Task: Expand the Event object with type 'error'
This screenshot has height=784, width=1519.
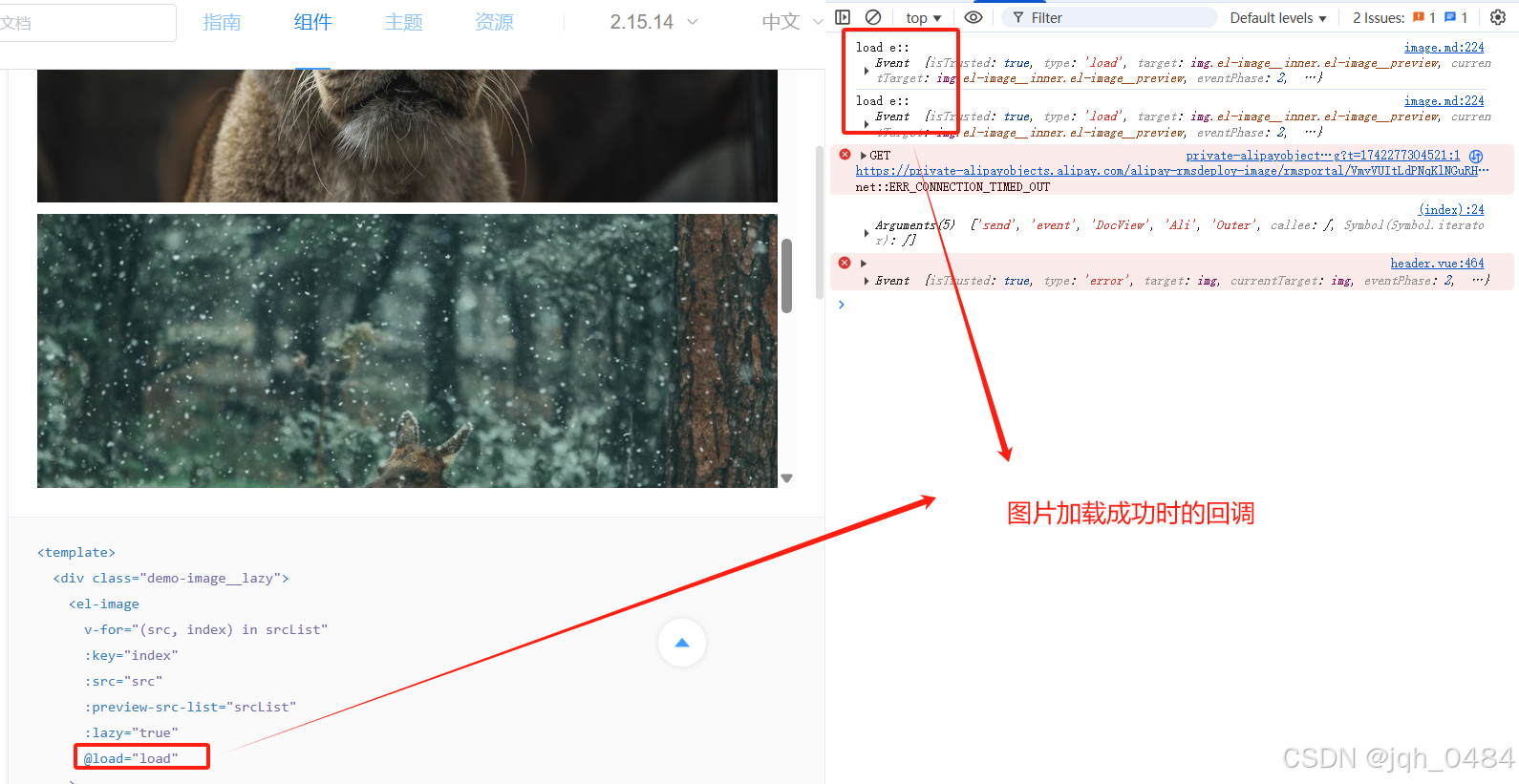Action: (866, 281)
